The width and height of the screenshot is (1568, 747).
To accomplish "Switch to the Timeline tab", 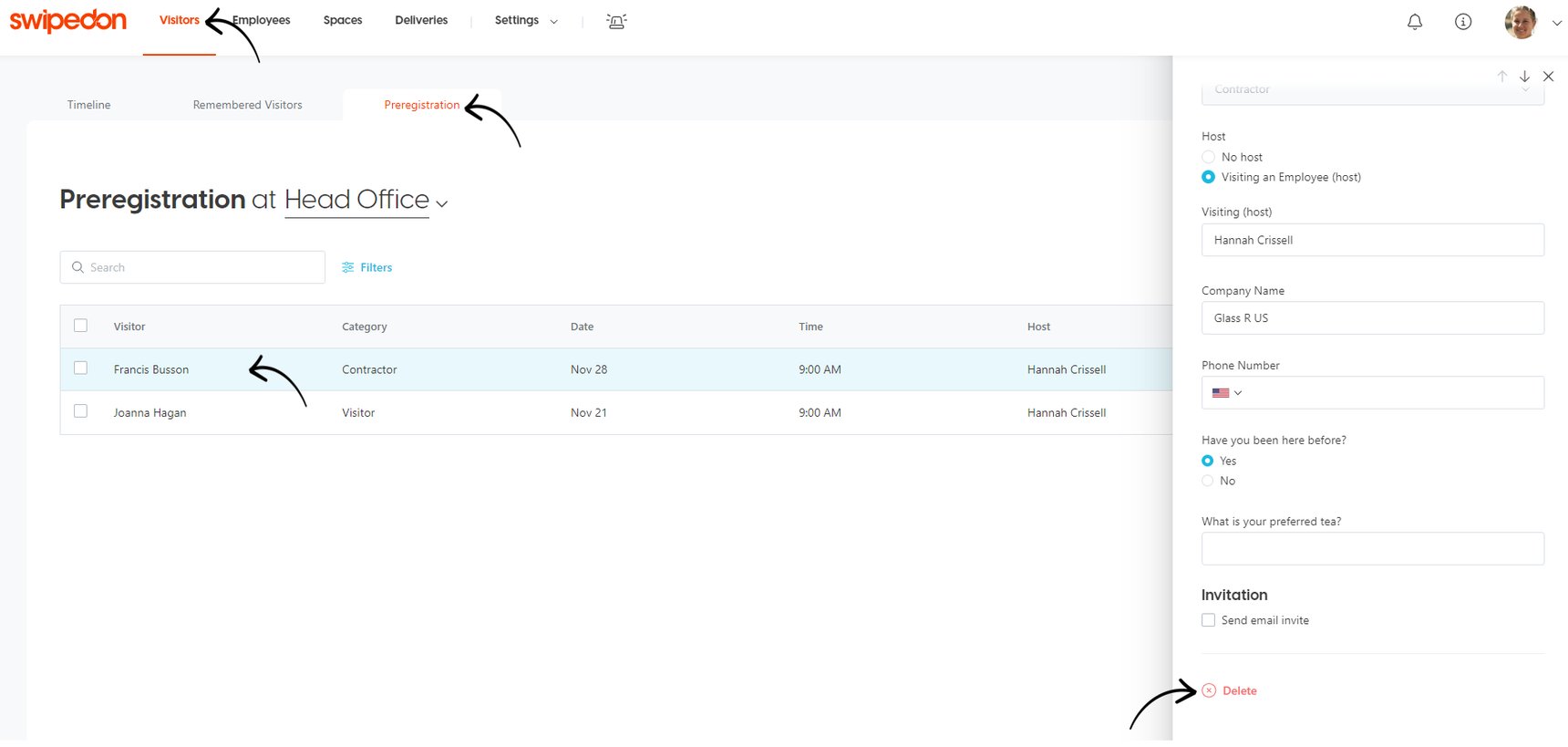I will tap(88, 105).
